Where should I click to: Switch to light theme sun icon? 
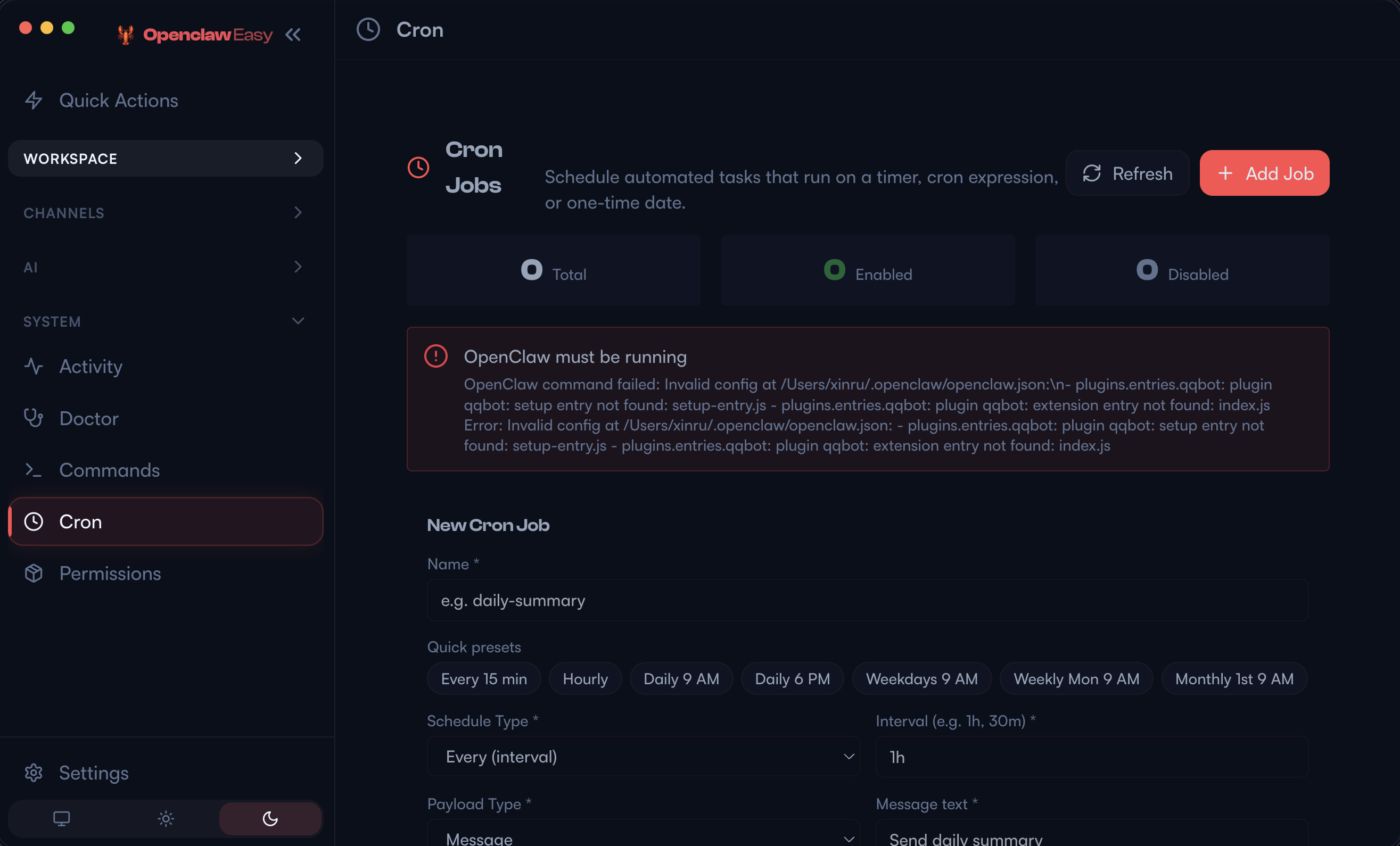point(166,819)
